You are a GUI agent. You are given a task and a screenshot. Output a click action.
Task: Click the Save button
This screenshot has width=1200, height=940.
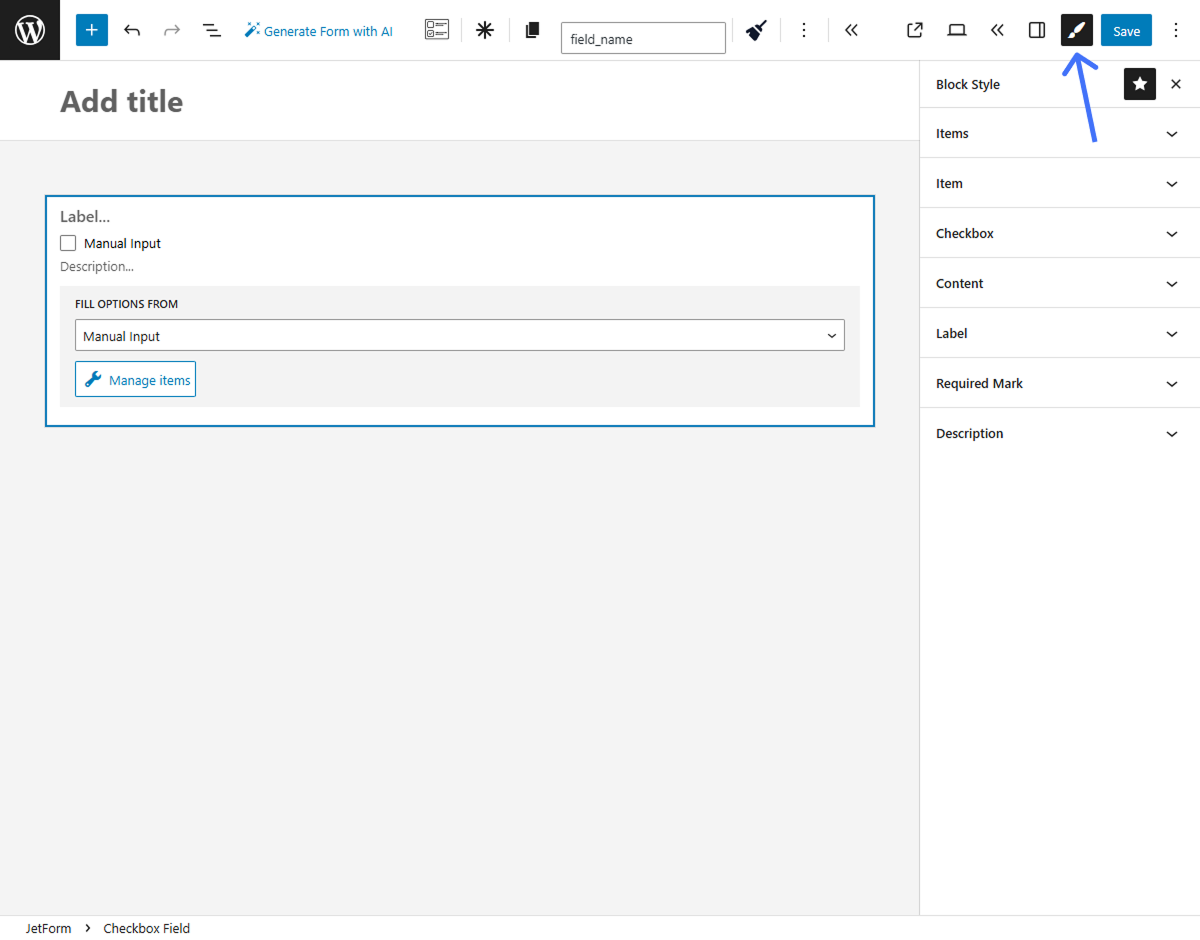coord(1126,30)
